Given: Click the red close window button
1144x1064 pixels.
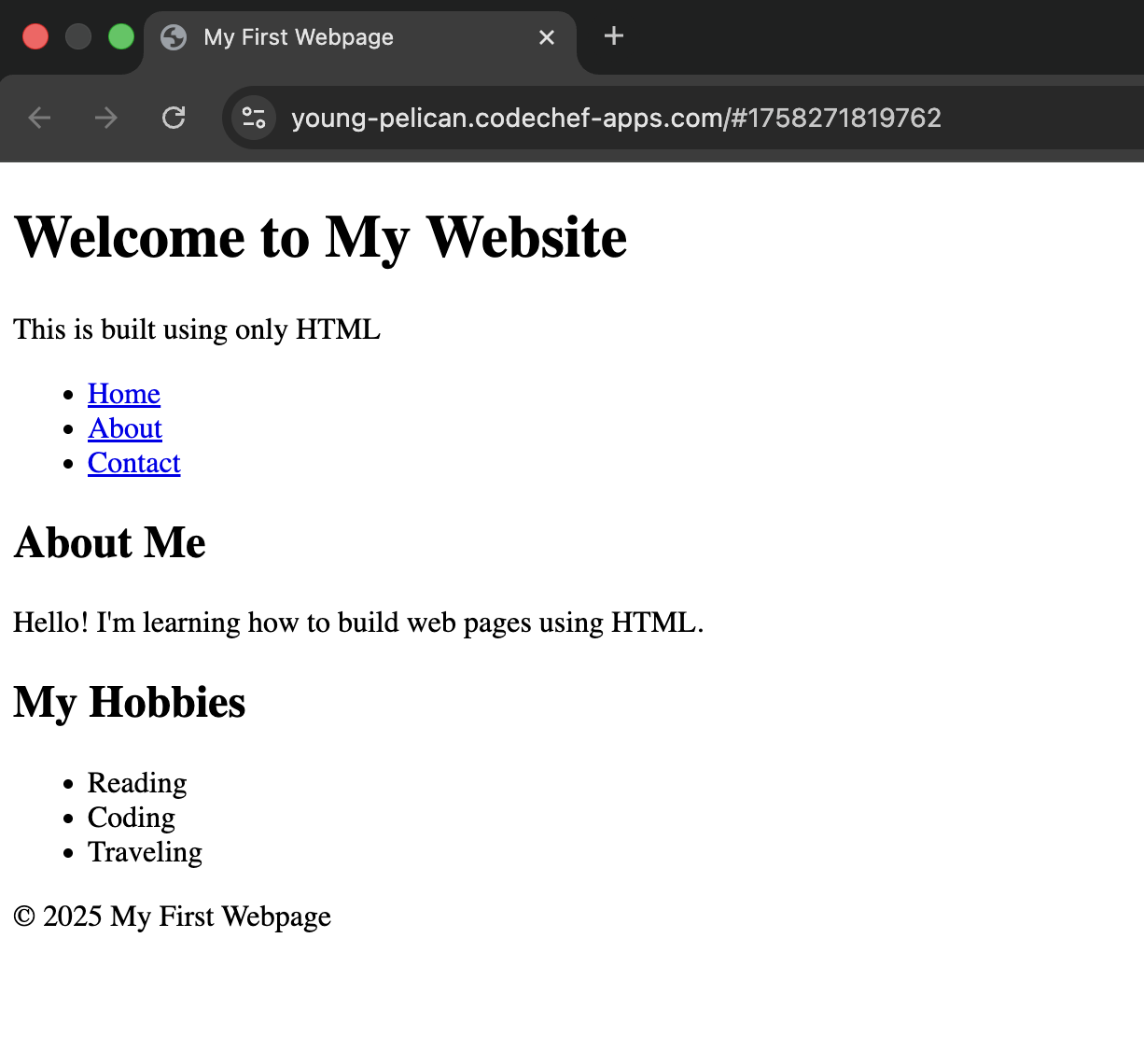Looking at the screenshot, I should pyautogui.click(x=35, y=37).
